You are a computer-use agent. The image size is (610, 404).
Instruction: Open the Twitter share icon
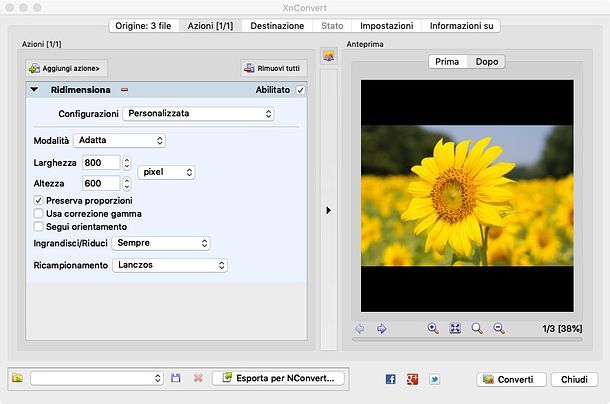[x=434, y=379]
